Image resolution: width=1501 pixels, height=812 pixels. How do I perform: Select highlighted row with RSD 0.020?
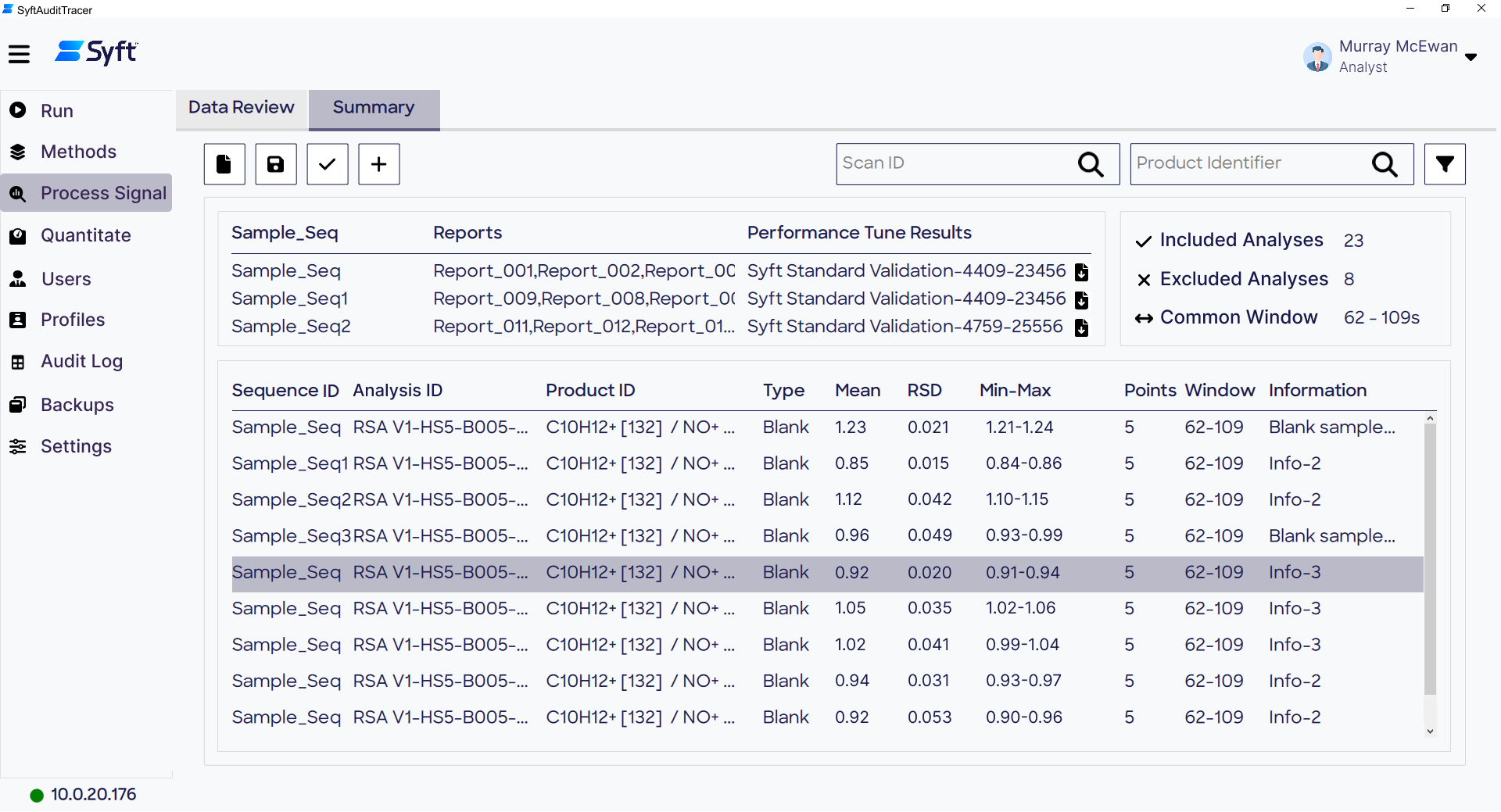pos(827,573)
